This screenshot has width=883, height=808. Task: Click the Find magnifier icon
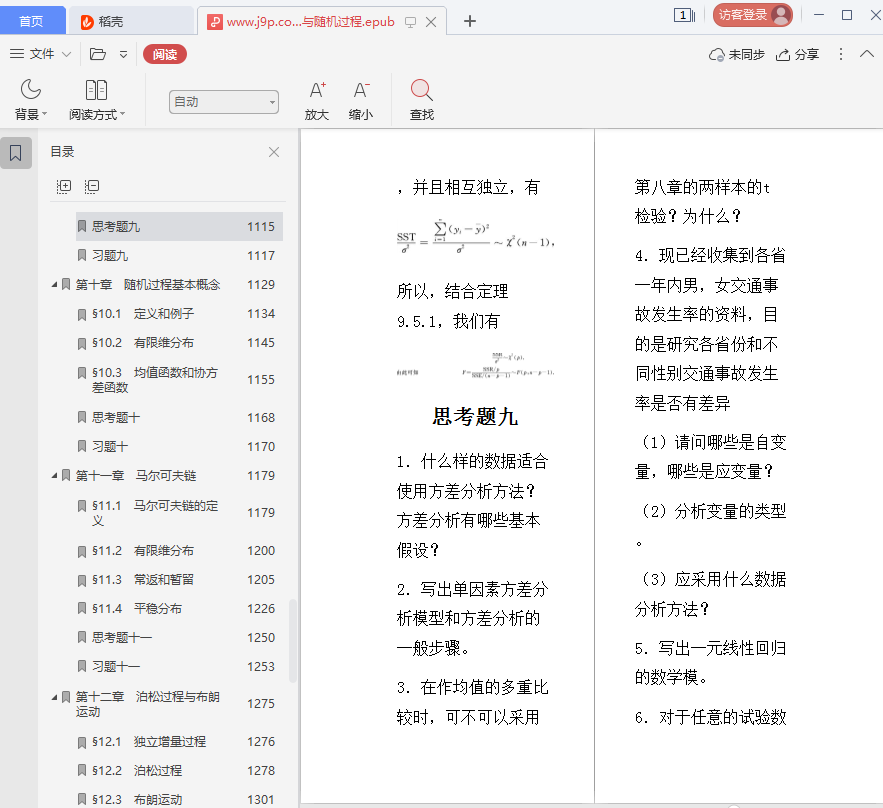point(421,91)
